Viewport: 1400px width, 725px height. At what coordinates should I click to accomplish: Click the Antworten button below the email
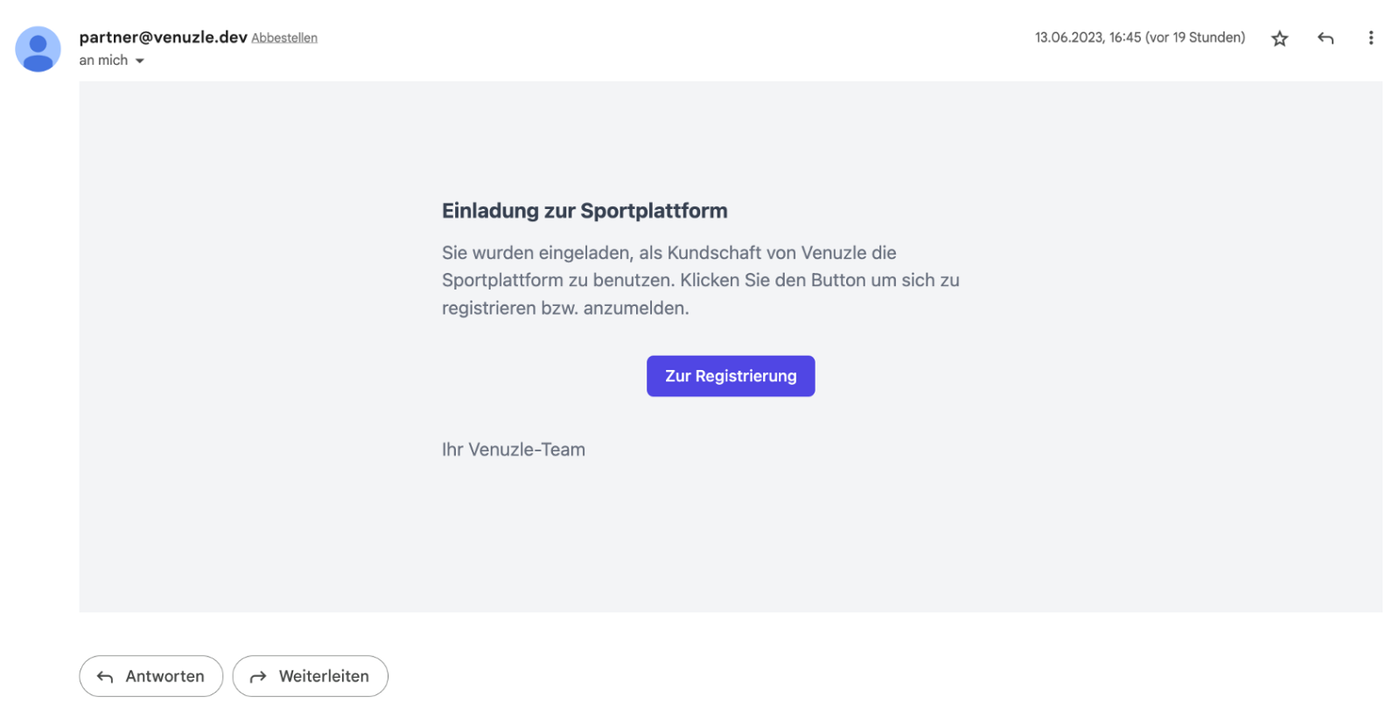tap(151, 676)
